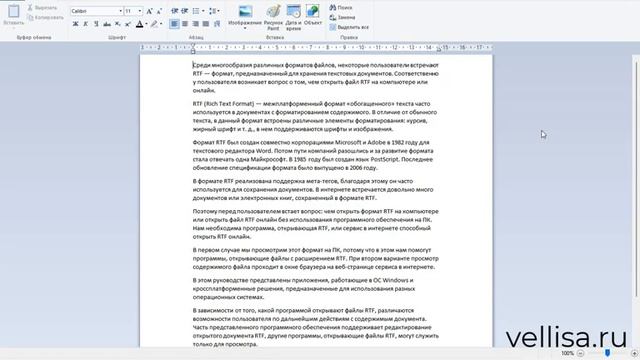Toggle superscript formatting
This screenshot has width=640, height=360.
[x=128, y=24]
